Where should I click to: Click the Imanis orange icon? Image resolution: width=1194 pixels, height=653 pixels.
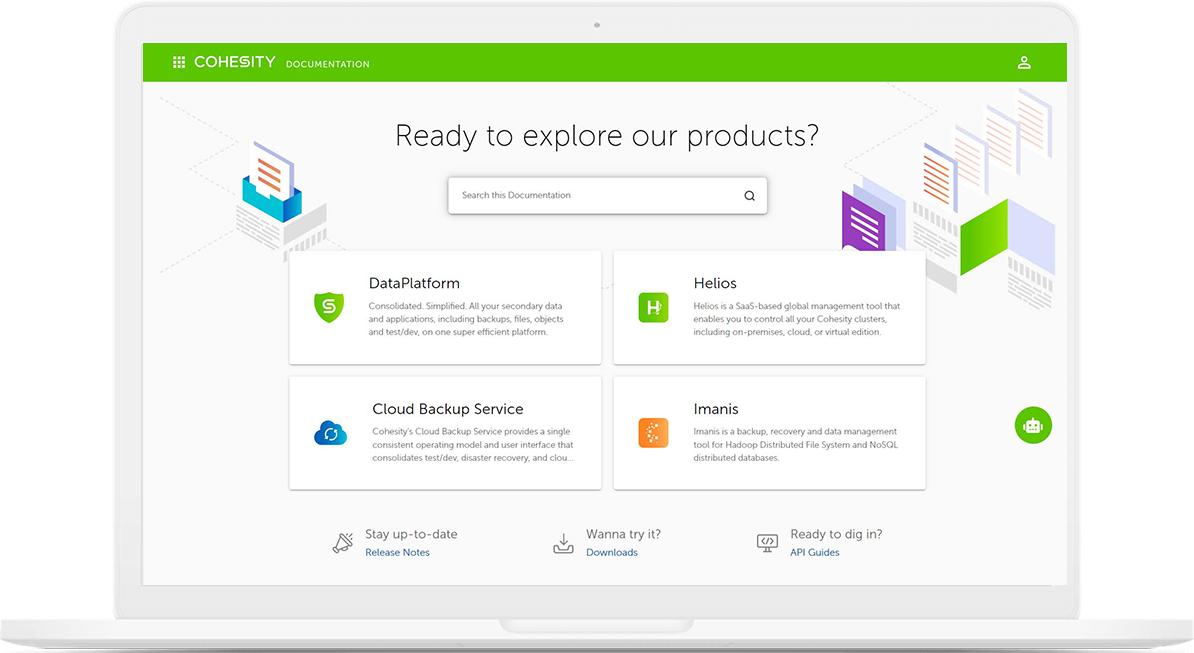pyautogui.click(x=653, y=433)
